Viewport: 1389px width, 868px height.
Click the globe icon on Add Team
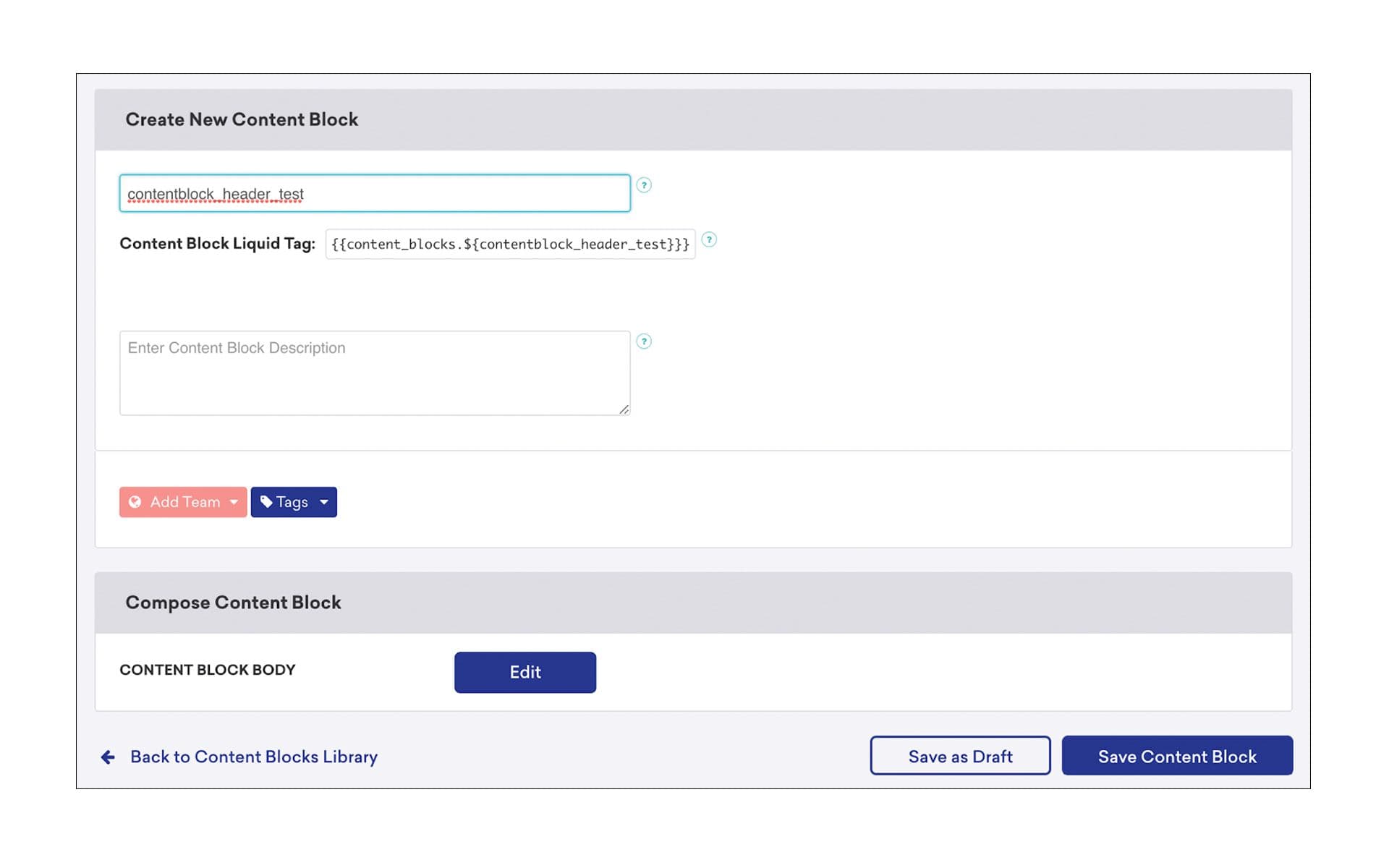pos(135,502)
